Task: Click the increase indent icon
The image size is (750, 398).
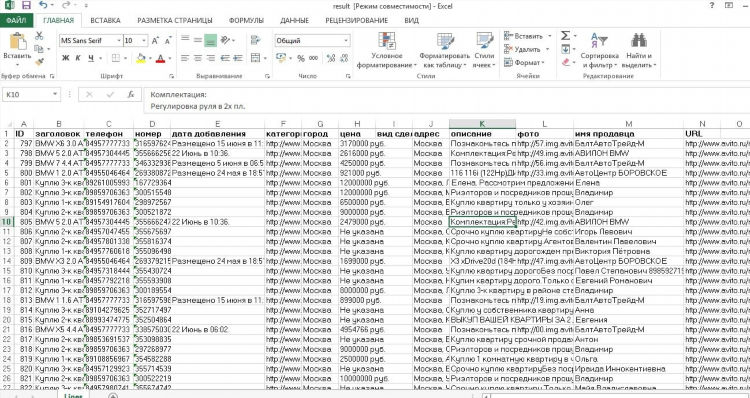Action: tap(237, 58)
